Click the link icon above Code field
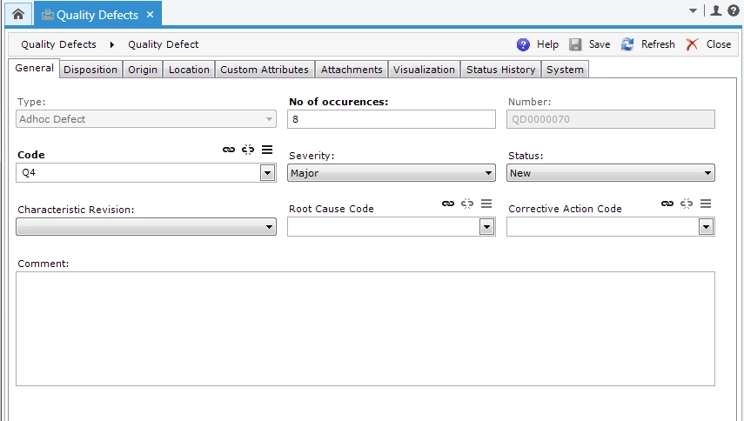 click(x=229, y=149)
